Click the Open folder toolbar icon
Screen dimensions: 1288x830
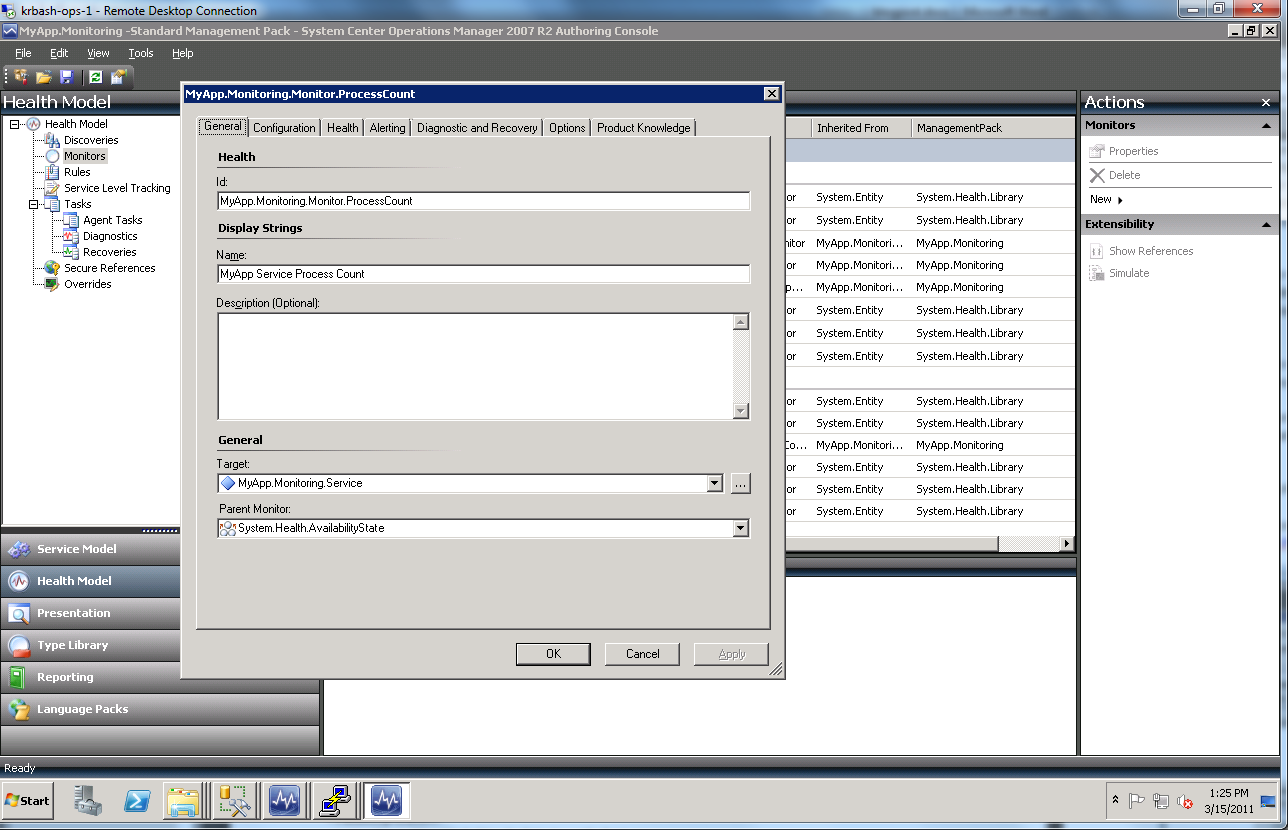coord(44,77)
